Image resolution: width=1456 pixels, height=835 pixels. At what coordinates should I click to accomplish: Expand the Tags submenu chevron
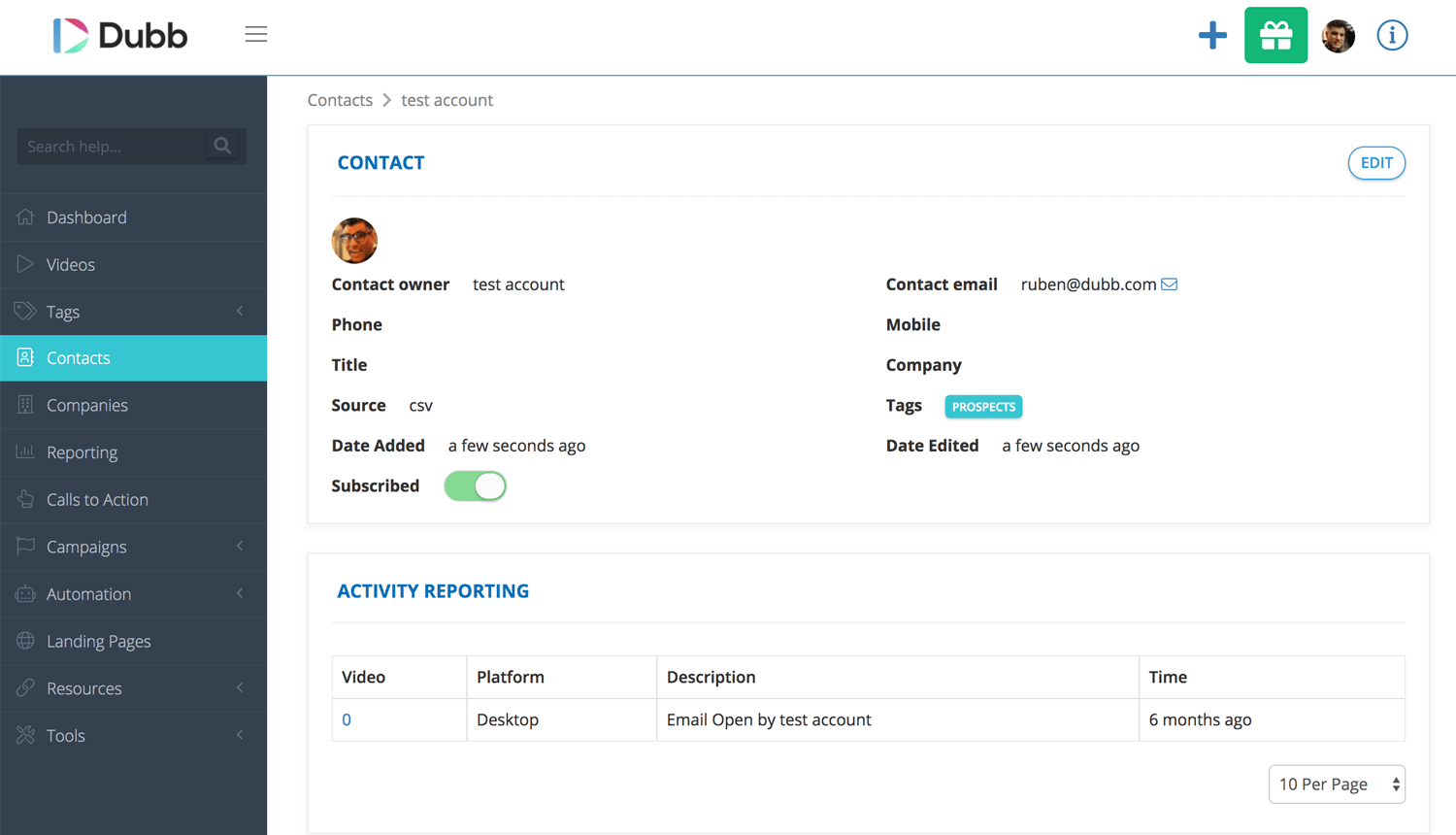pyautogui.click(x=240, y=311)
